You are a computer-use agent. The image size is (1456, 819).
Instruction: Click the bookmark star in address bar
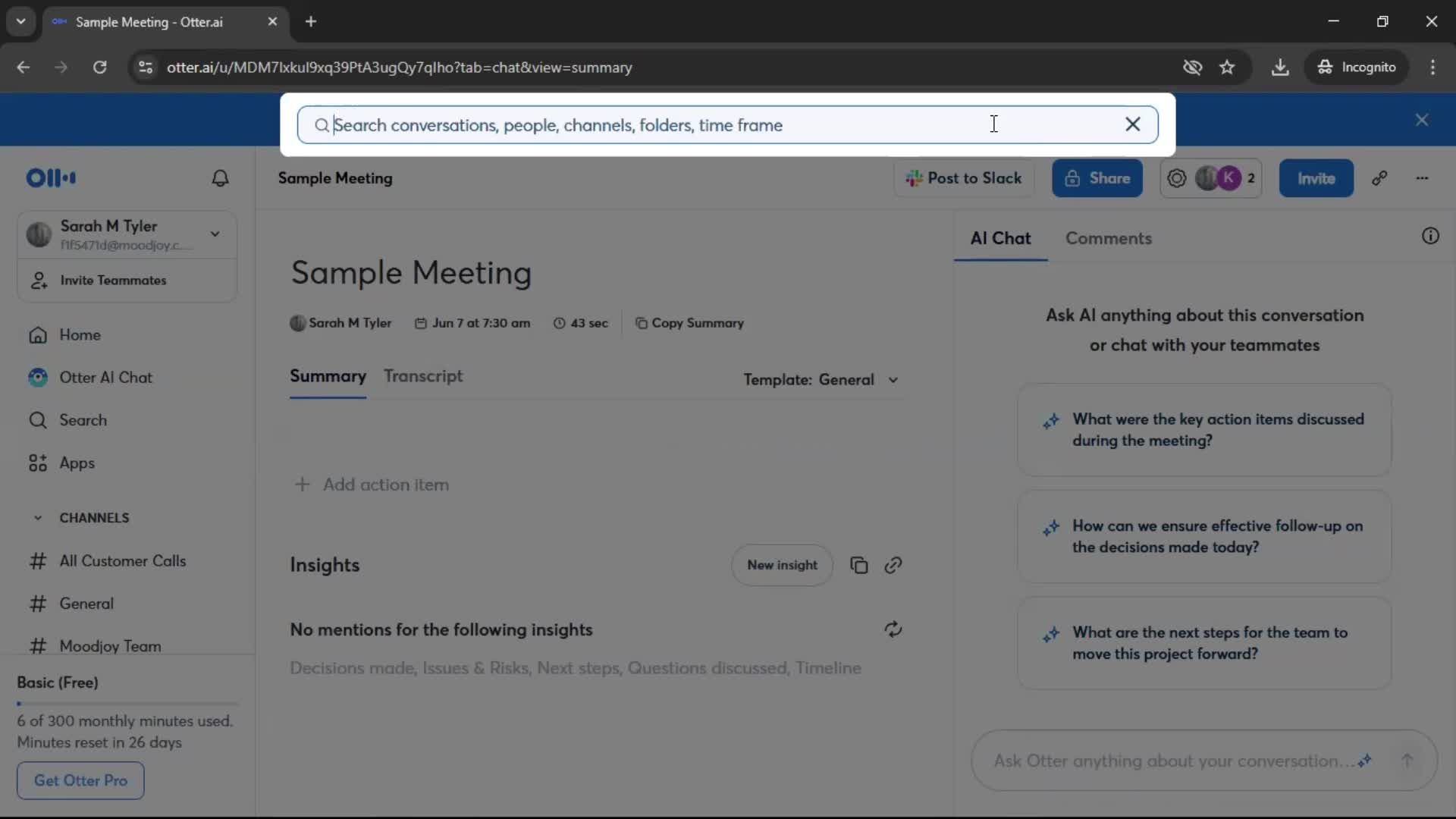click(1227, 67)
